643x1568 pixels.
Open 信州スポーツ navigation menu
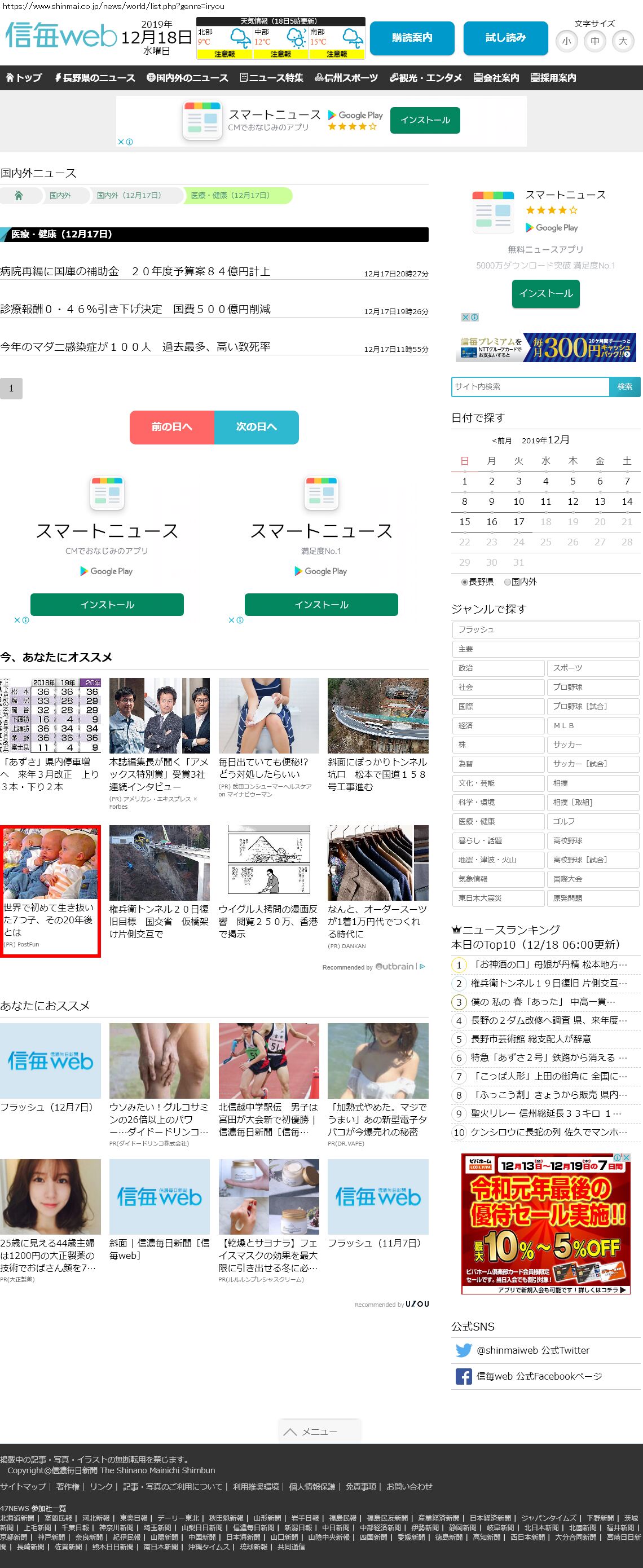pos(346,78)
